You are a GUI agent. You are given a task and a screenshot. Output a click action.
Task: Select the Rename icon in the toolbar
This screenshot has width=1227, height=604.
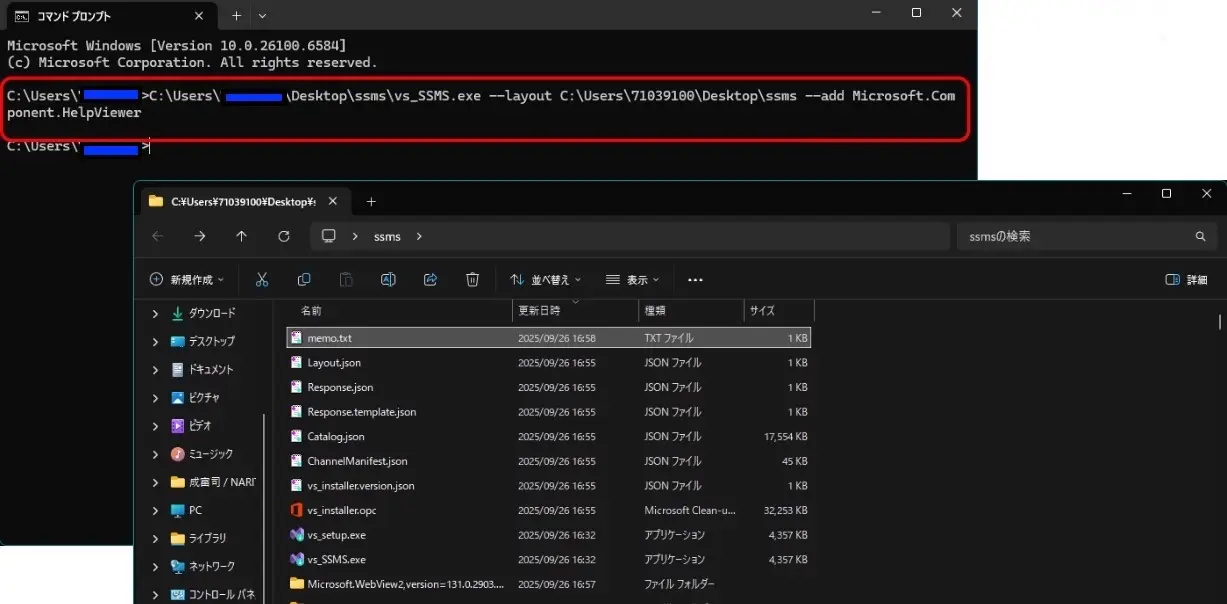tap(388, 279)
